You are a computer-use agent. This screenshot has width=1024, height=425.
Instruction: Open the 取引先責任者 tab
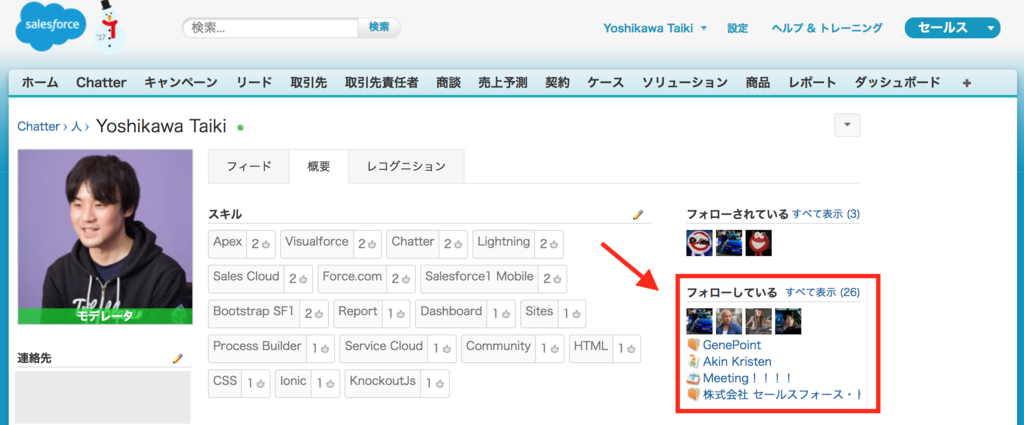pos(382,83)
